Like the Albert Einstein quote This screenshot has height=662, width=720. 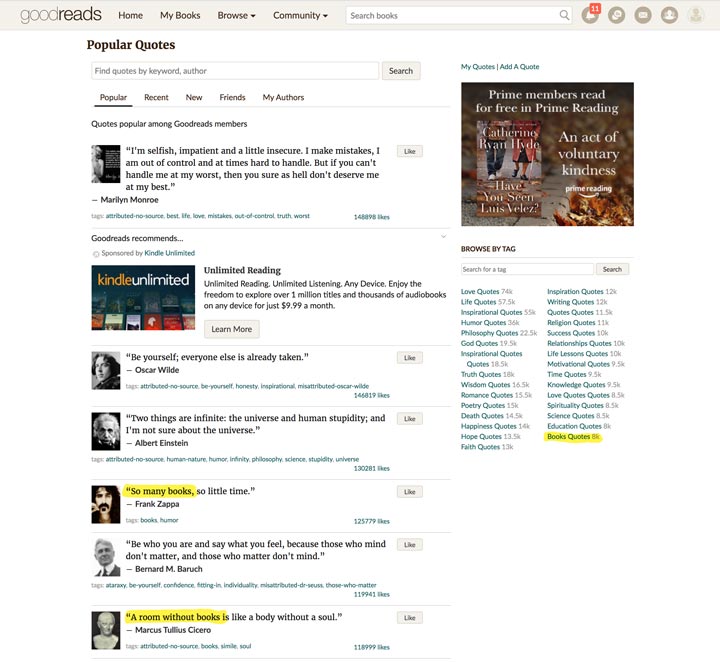pyautogui.click(x=410, y=419)
